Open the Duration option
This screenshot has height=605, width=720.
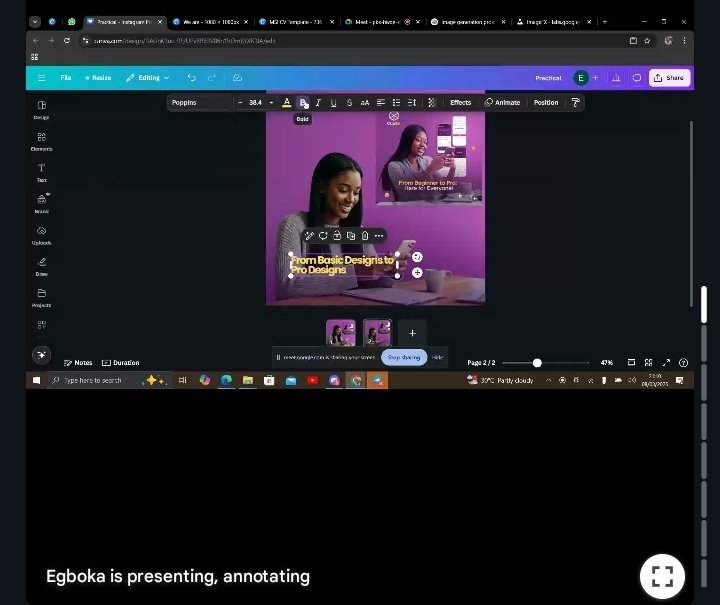pyautogui.click(x=121, y=363)
